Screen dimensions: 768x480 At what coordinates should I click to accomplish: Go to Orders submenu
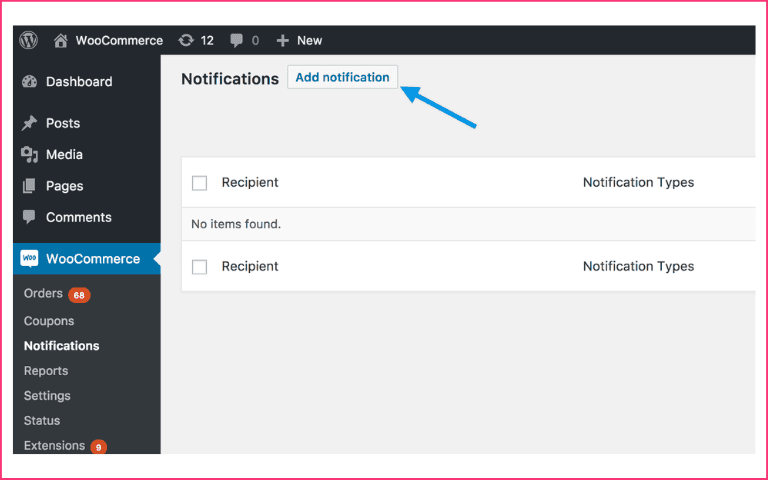tap(43, 293)
